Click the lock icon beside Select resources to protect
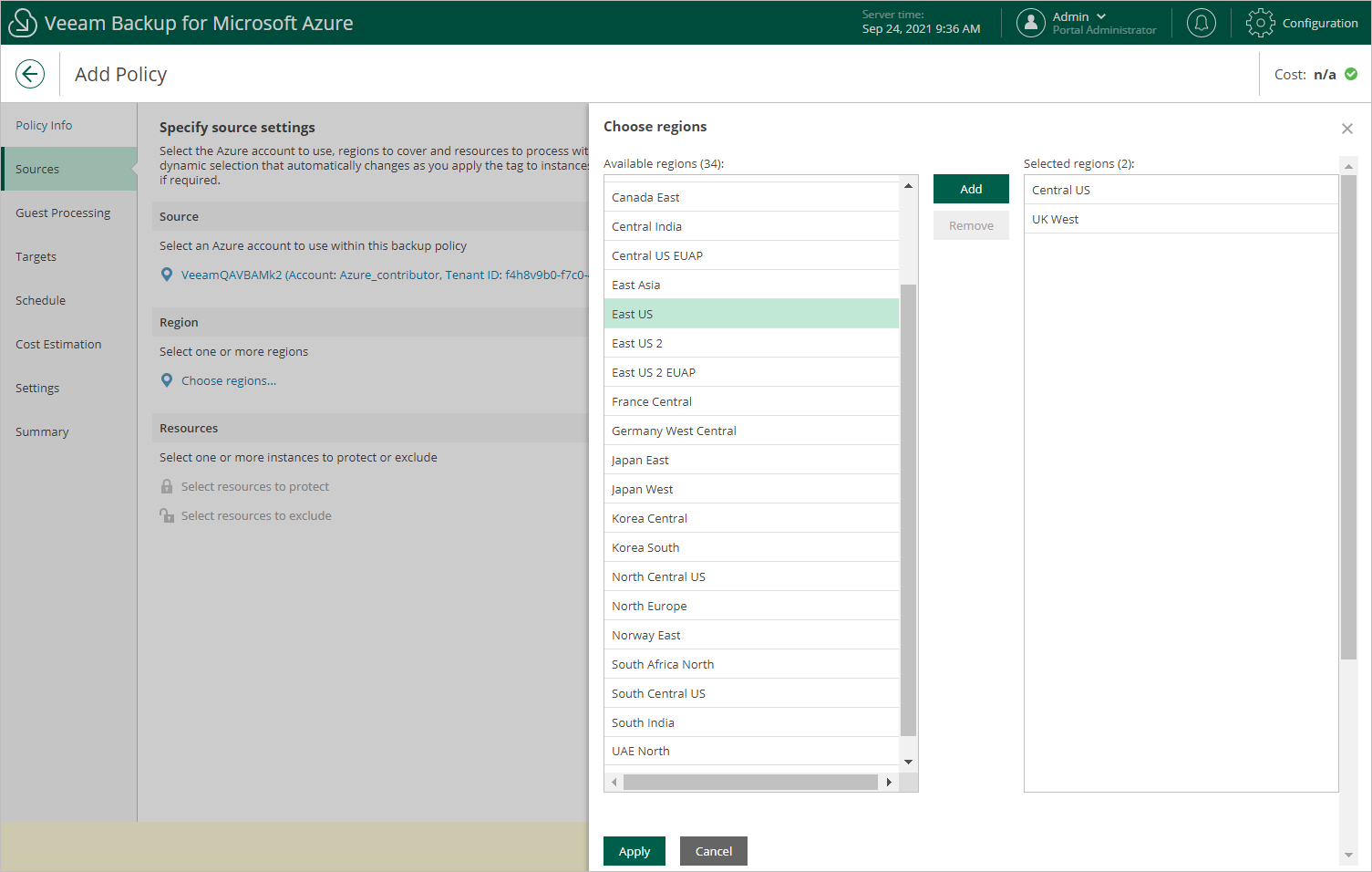This screenshot has height=872, width=1372. pyautogui.click(x=167, y=486)
